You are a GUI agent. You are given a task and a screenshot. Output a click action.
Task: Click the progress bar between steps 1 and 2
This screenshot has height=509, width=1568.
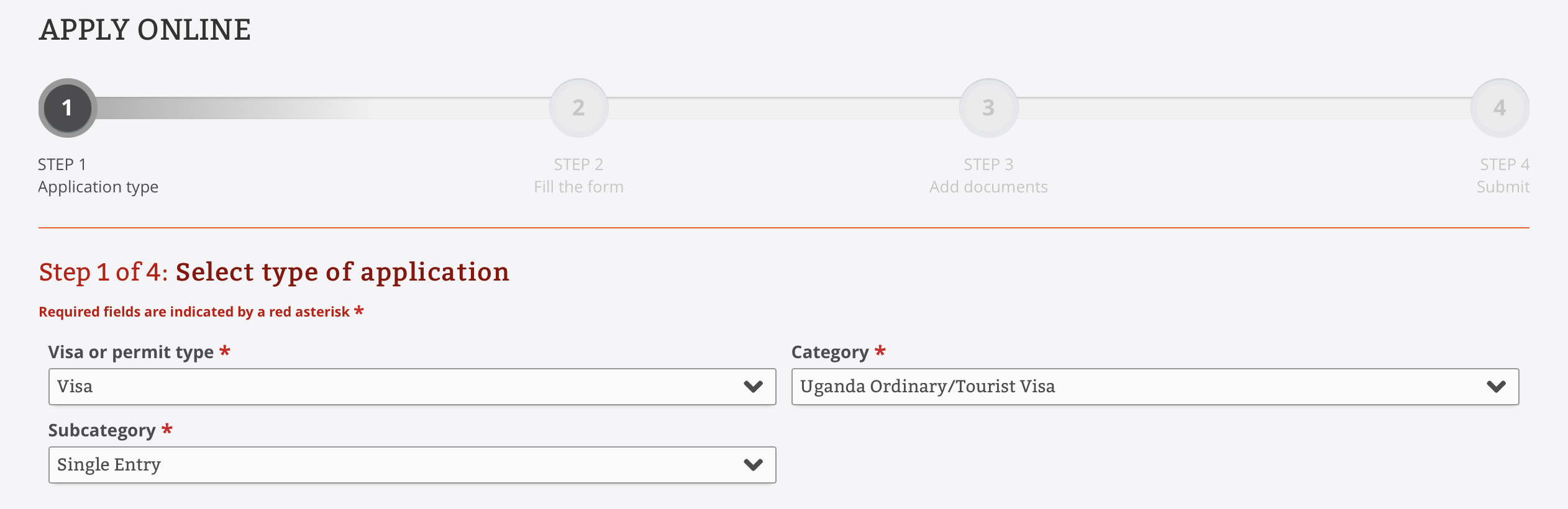tap(323, 107)
